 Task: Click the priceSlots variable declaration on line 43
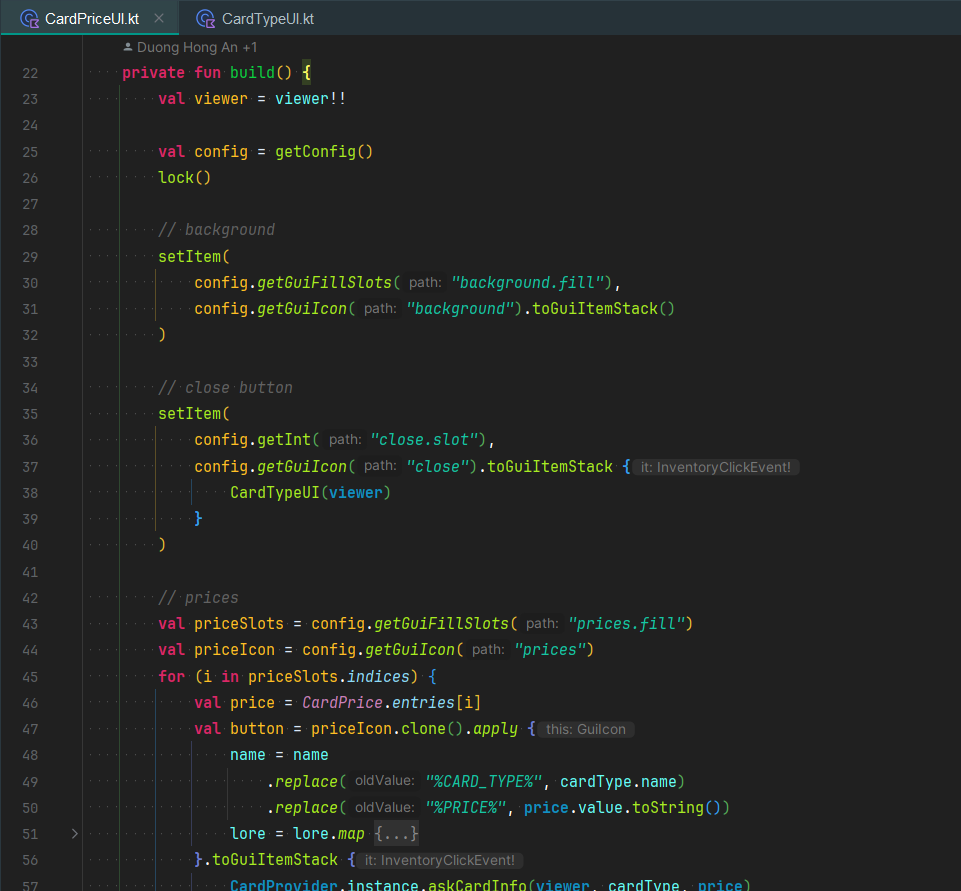[x=239, y=624]
